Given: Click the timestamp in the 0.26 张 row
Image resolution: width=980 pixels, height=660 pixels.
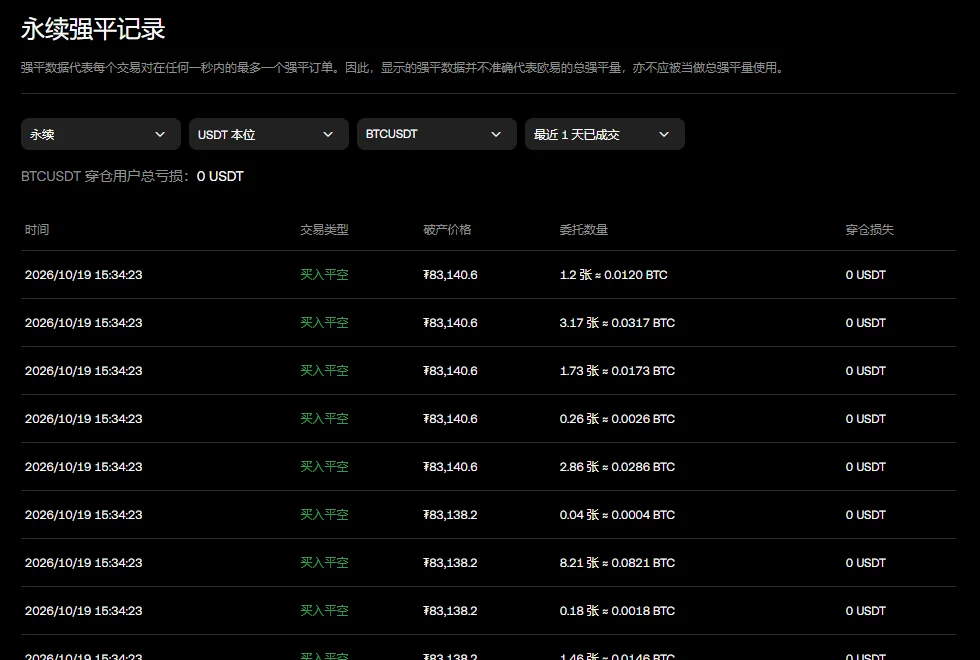Looking at the screenshot, I should pos(84,419).
